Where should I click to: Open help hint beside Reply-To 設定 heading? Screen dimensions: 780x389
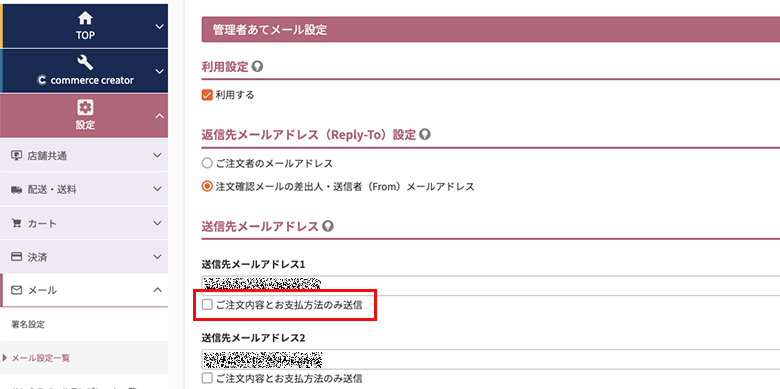pos(424,134)
